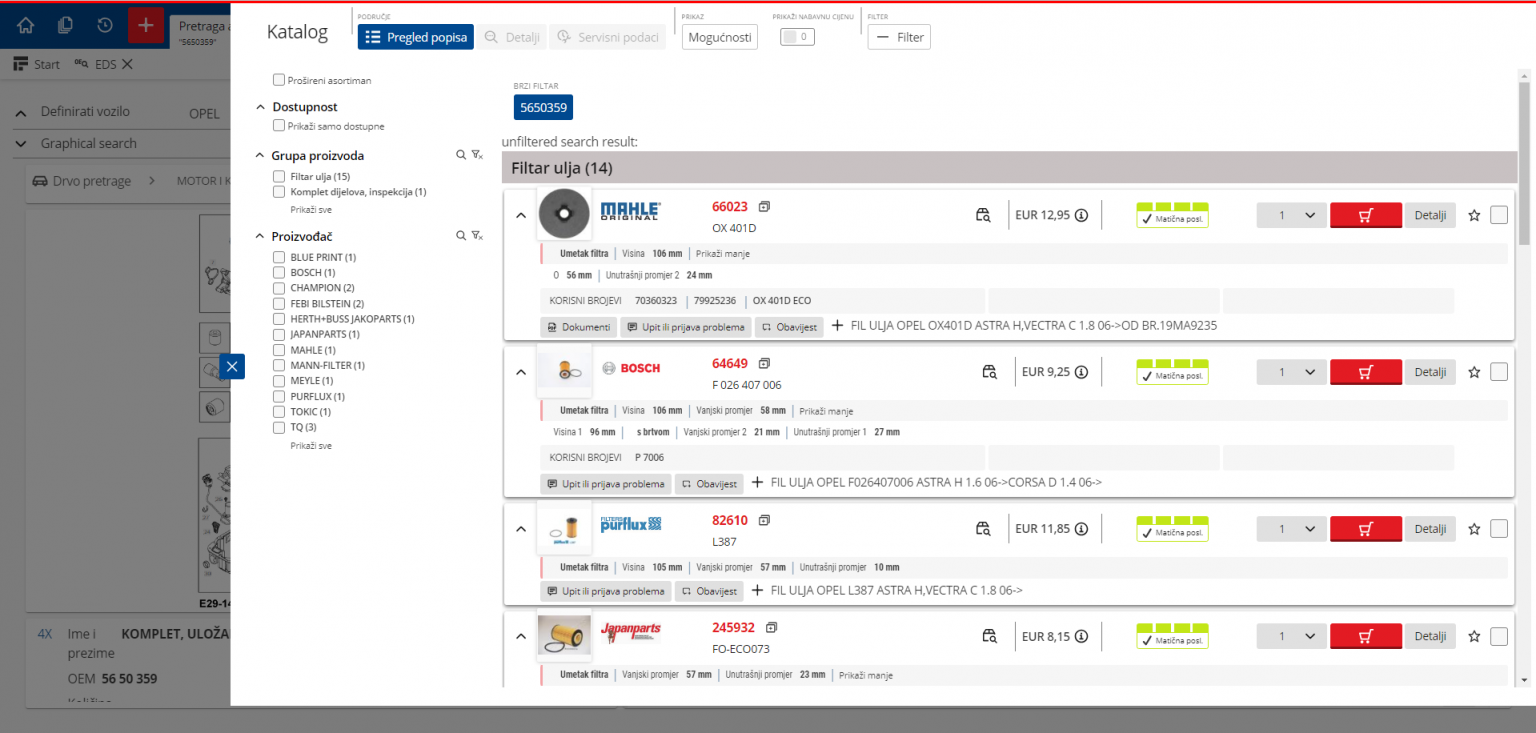Open quantity dropdown for MAHLE 66023
The image size is (1536, 733).
tap(1291, 215)
